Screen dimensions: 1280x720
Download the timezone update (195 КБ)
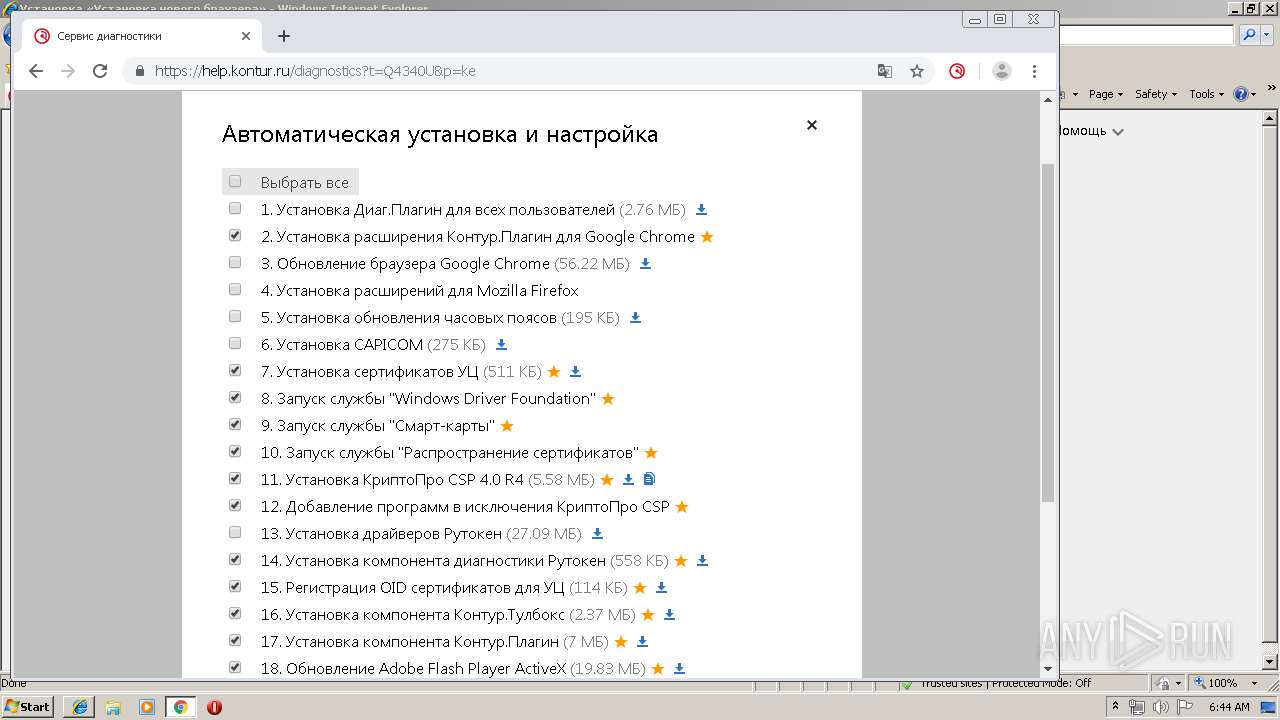(635, 318)
